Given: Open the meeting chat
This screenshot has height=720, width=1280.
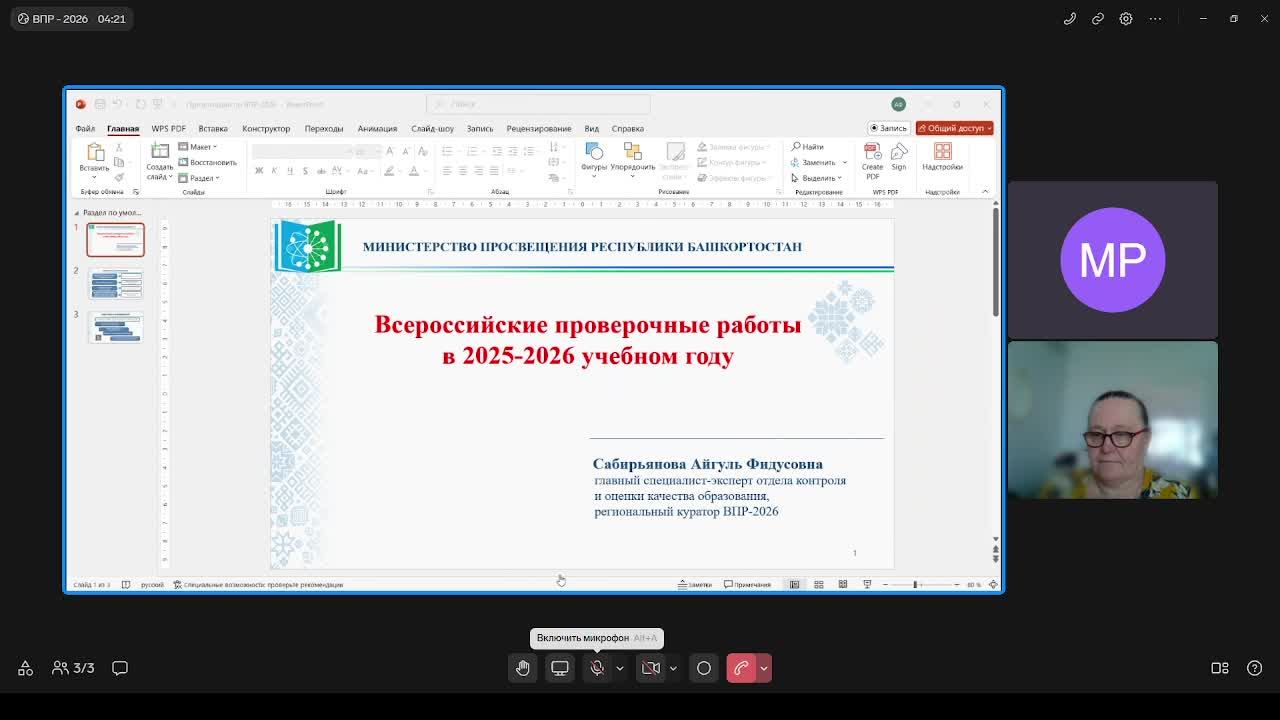Looking at the screenshot, I should point(120,668).
